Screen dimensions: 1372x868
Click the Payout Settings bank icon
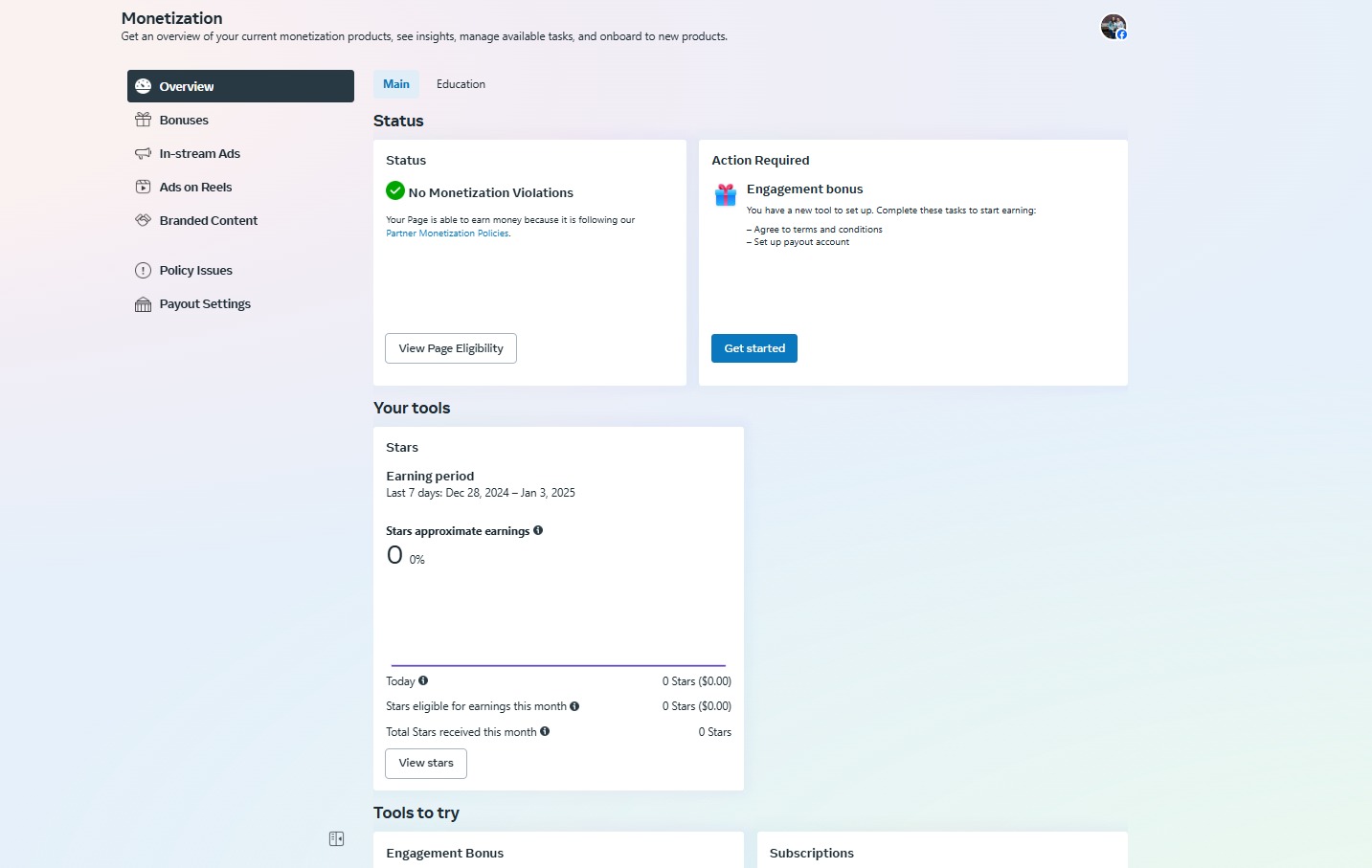[x=143, y=304]
